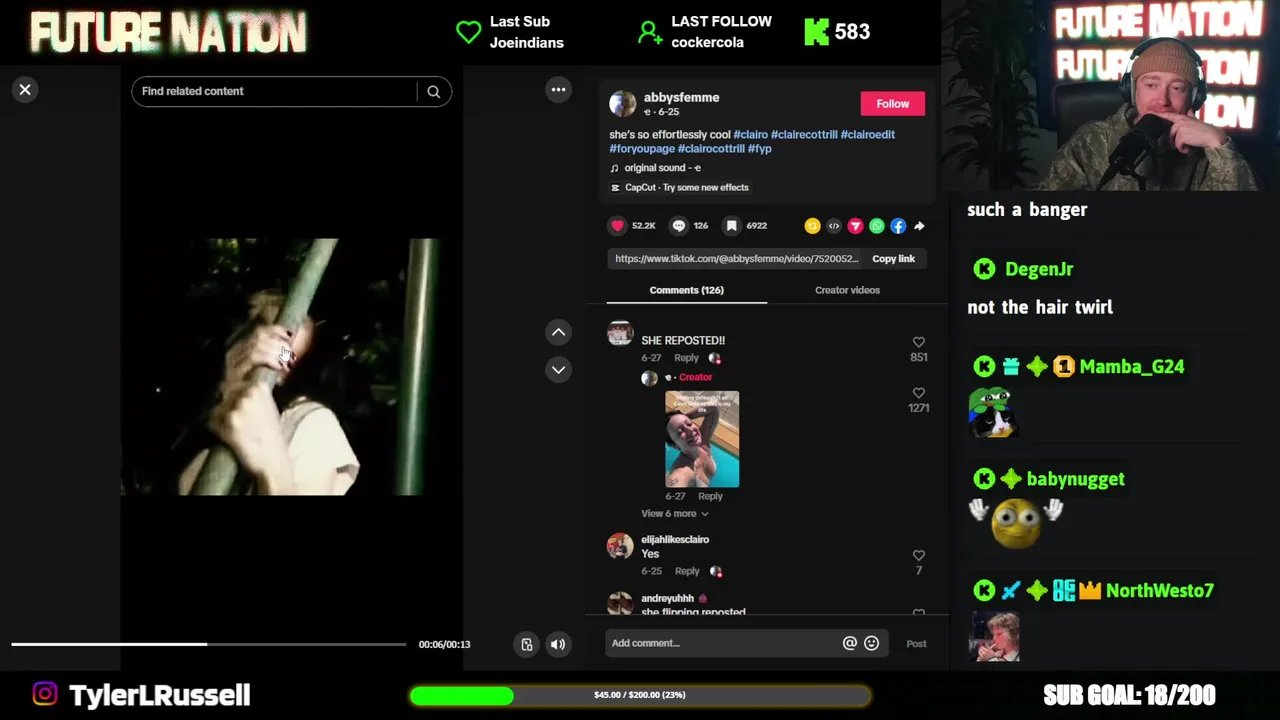Open abbysfemme username link
Viewport: 1280px width, 720px height.
tap(681, 98)
